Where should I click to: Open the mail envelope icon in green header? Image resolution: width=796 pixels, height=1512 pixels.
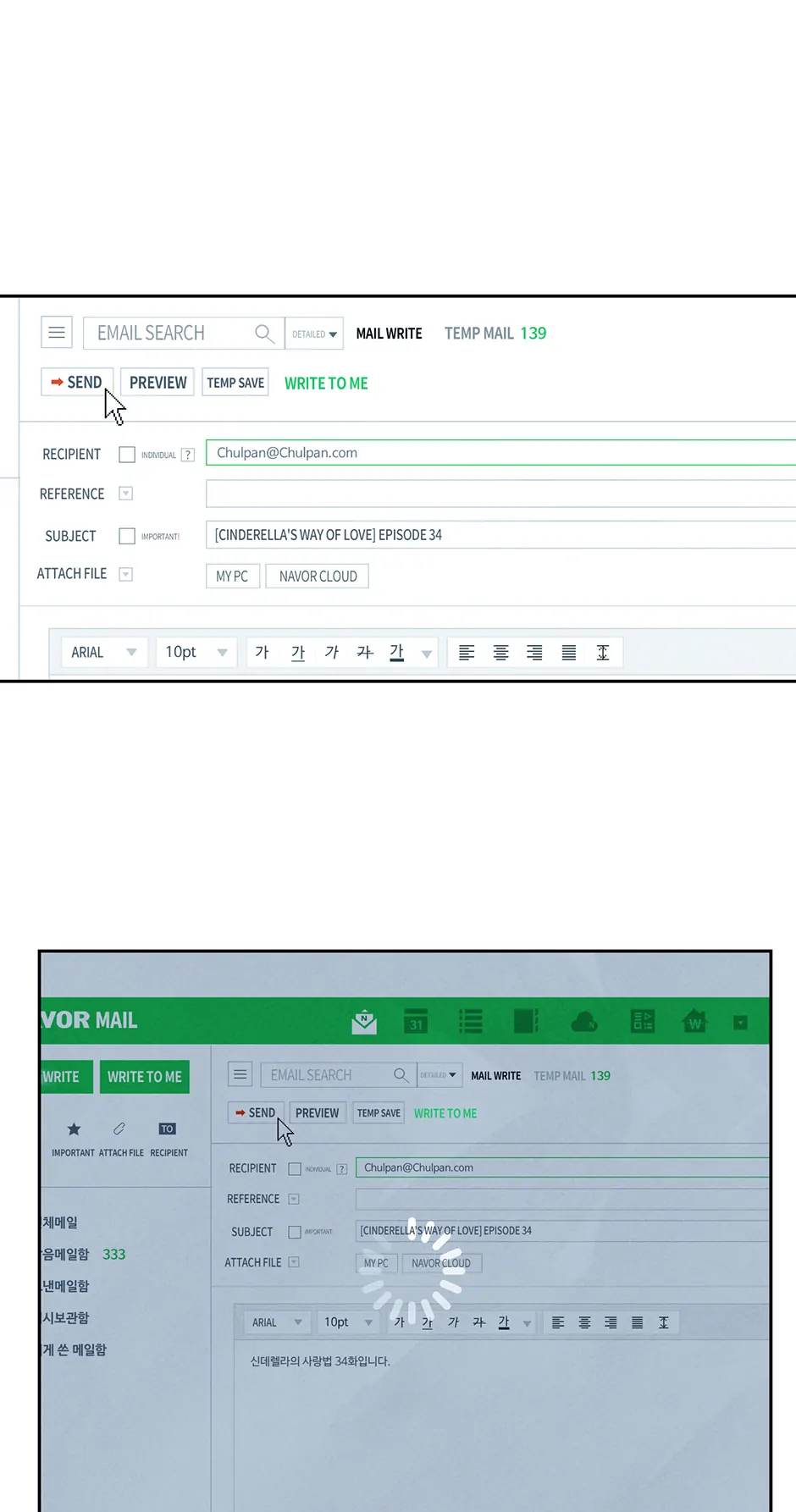364,1022
